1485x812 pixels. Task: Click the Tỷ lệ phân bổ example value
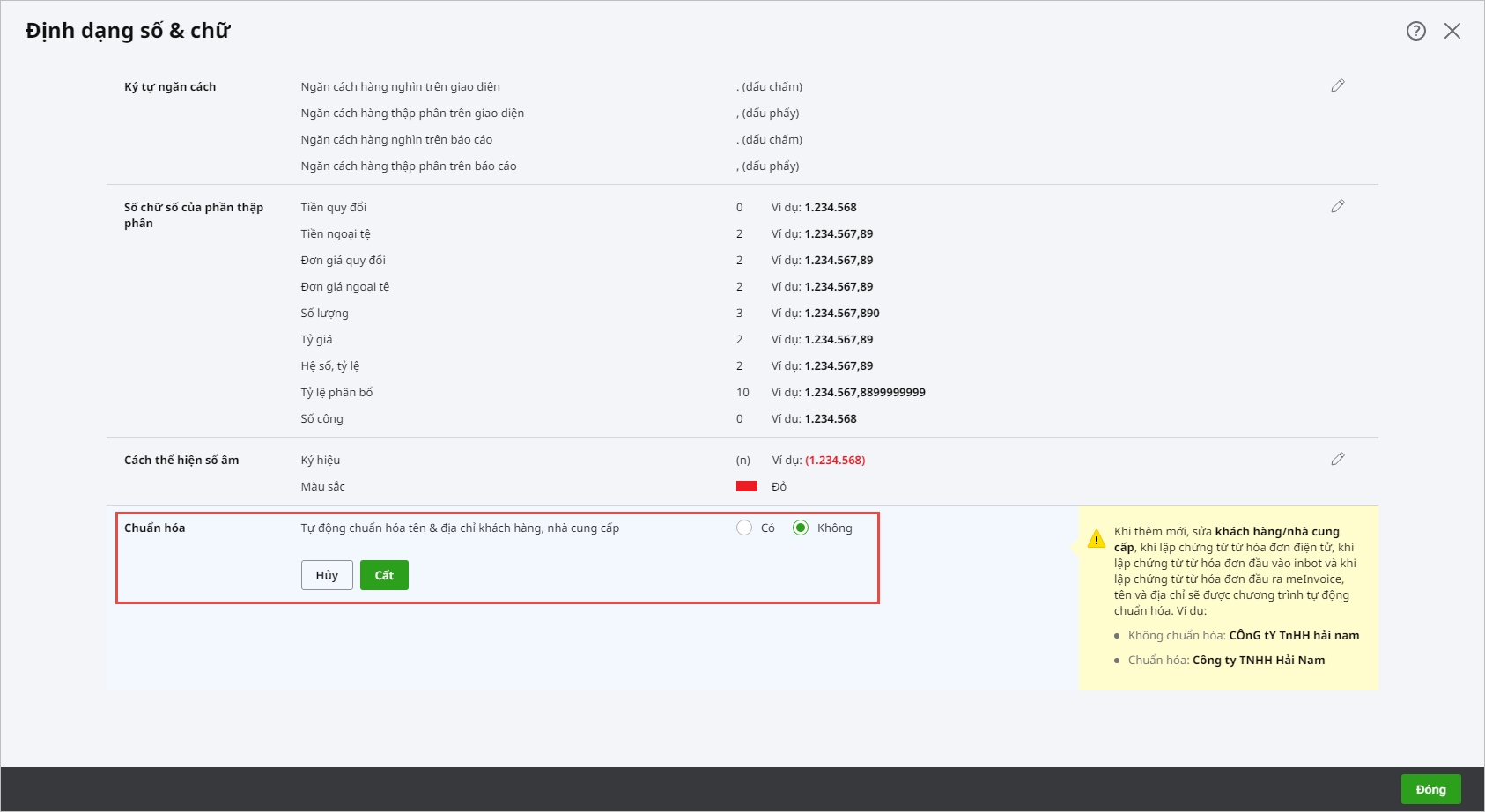[x=864, y=392]
